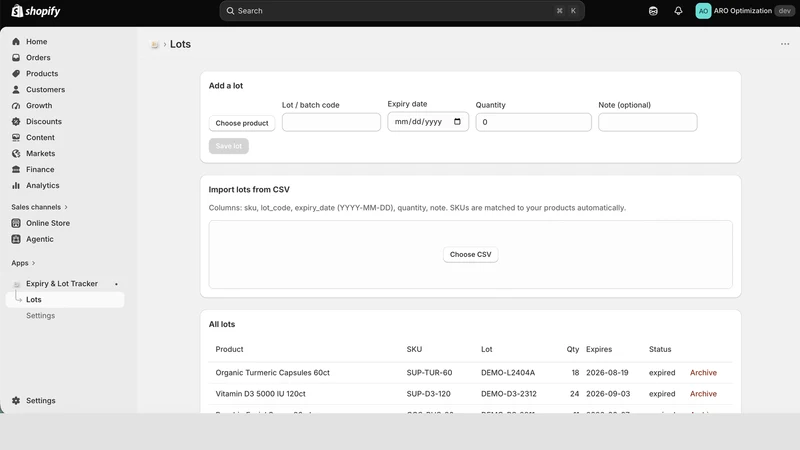Screen dimensions: 800x450
Task: Click the Choose CSV button
Action: click(470, 255)
